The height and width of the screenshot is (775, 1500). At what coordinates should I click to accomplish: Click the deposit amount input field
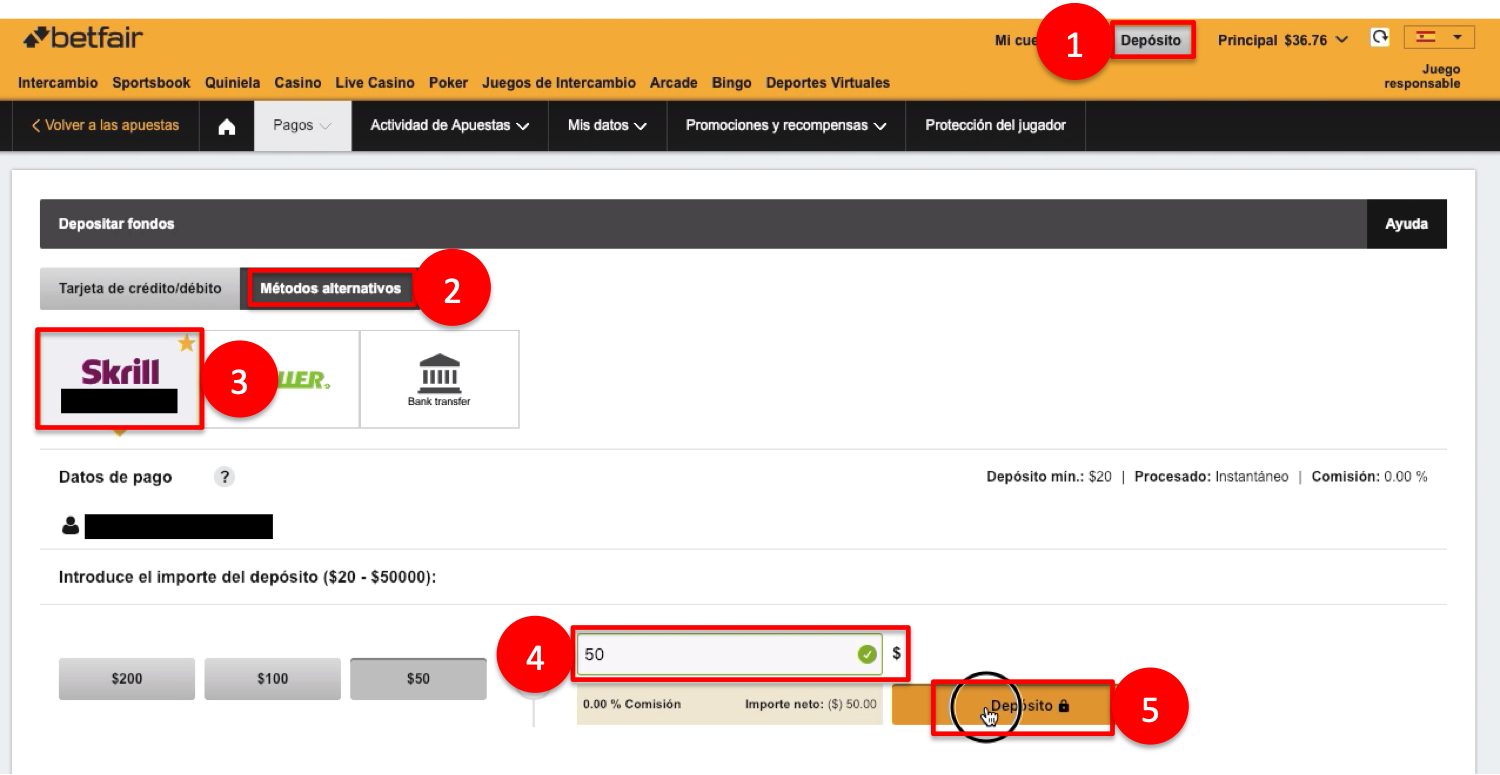tap(730, 655)
